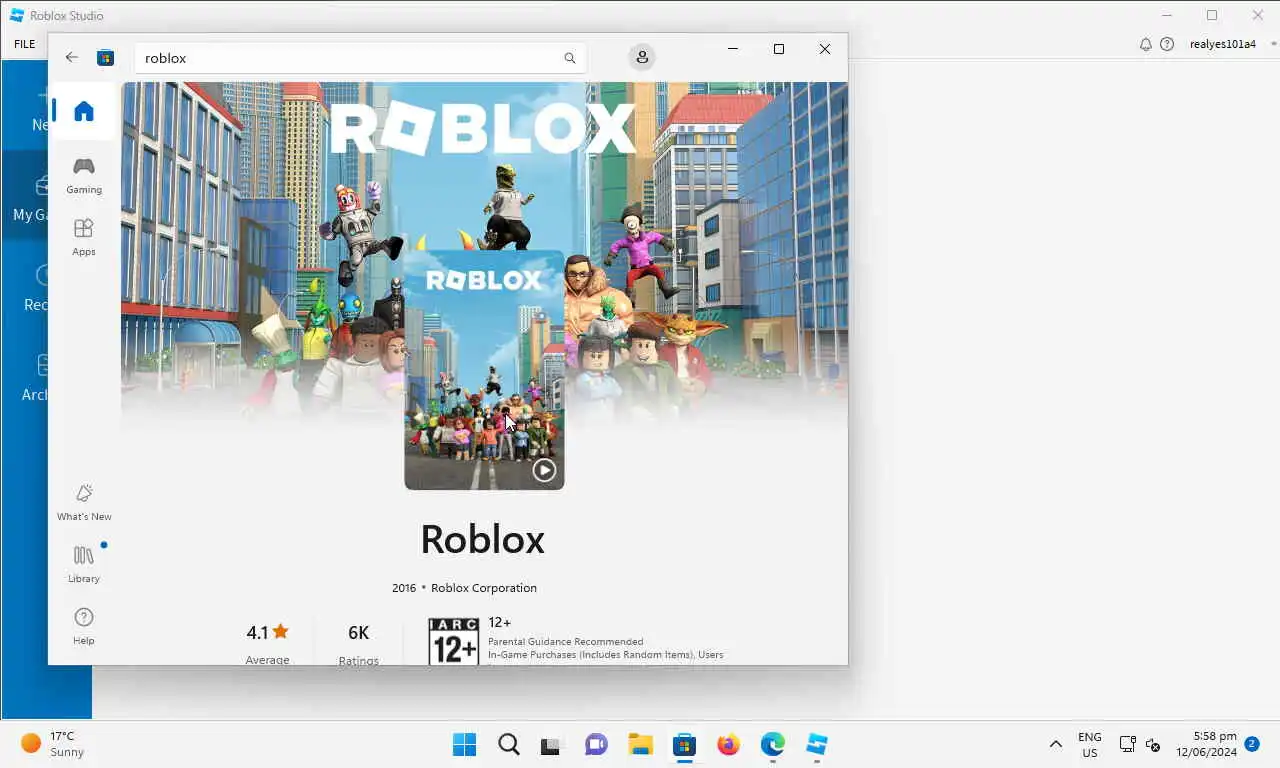Open the notification count badge
Image resolution: width=1280 pixels, height=768 pixels.
pos(1252,744)
